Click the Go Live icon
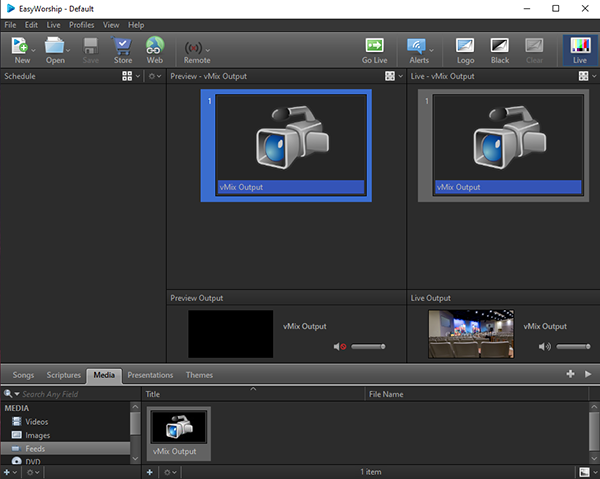600x479 pixels. pyautogui.click(x=375, y=47)
